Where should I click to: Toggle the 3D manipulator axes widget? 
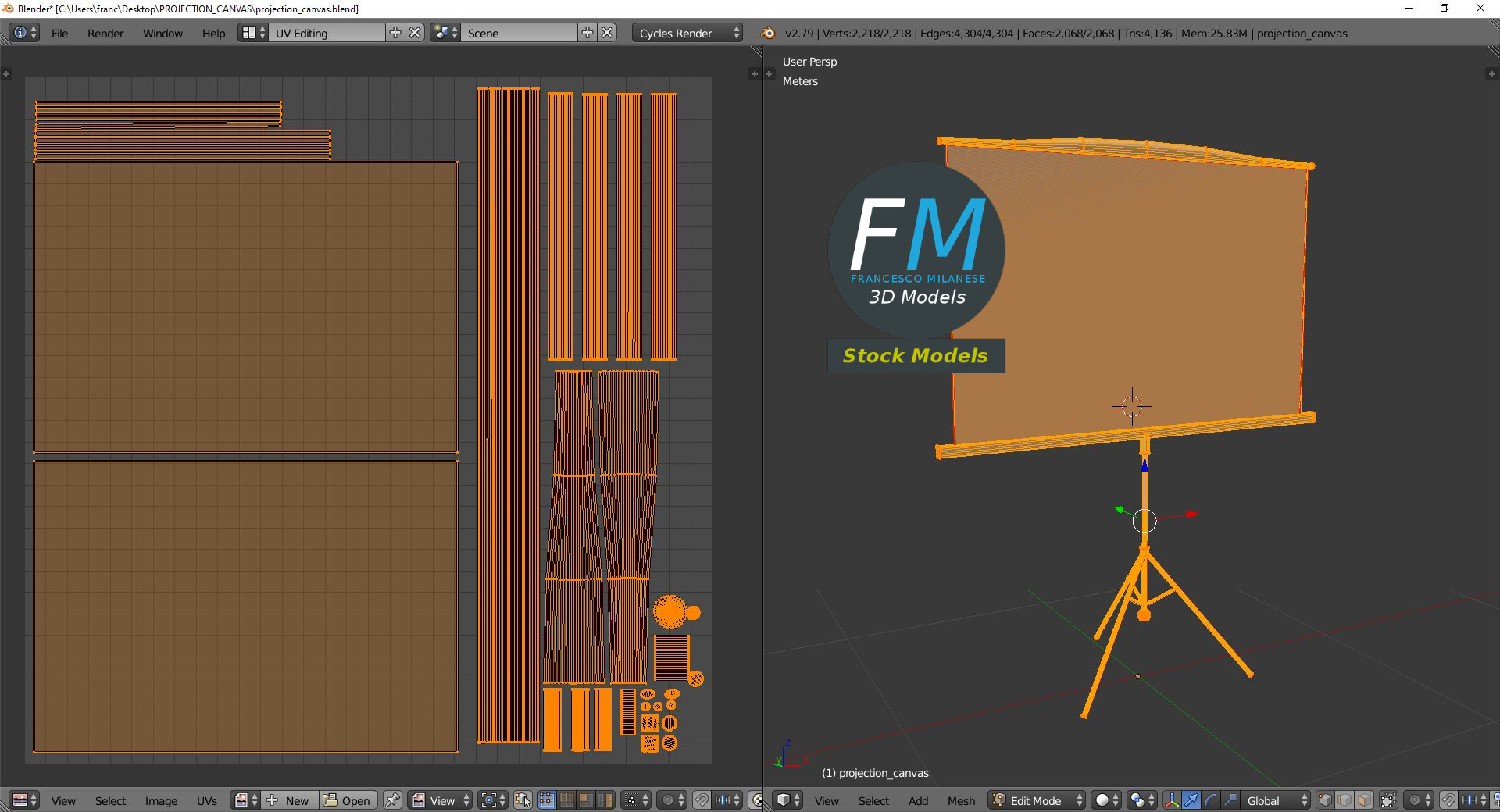coord(1172,800)
